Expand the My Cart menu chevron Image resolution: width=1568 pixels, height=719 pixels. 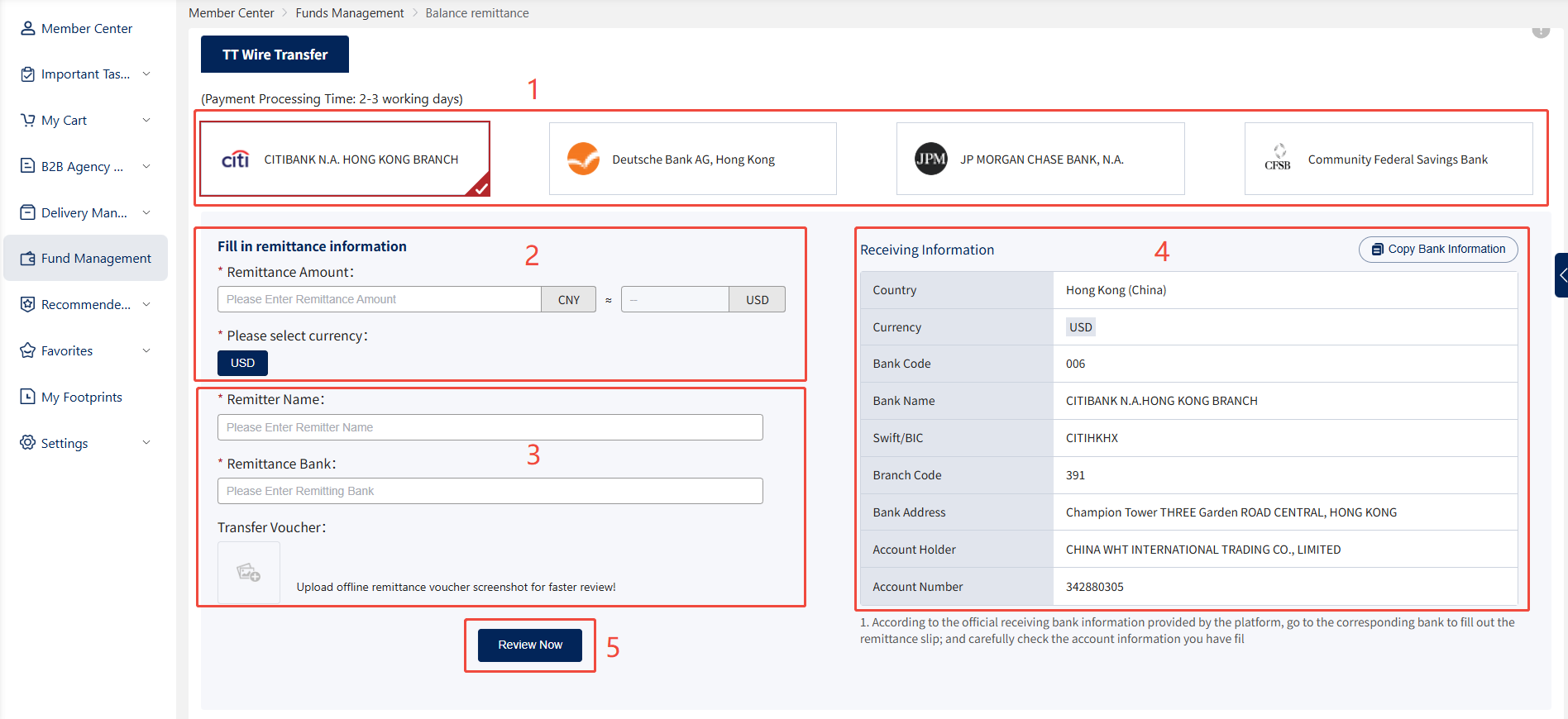(x=146, y=120)
